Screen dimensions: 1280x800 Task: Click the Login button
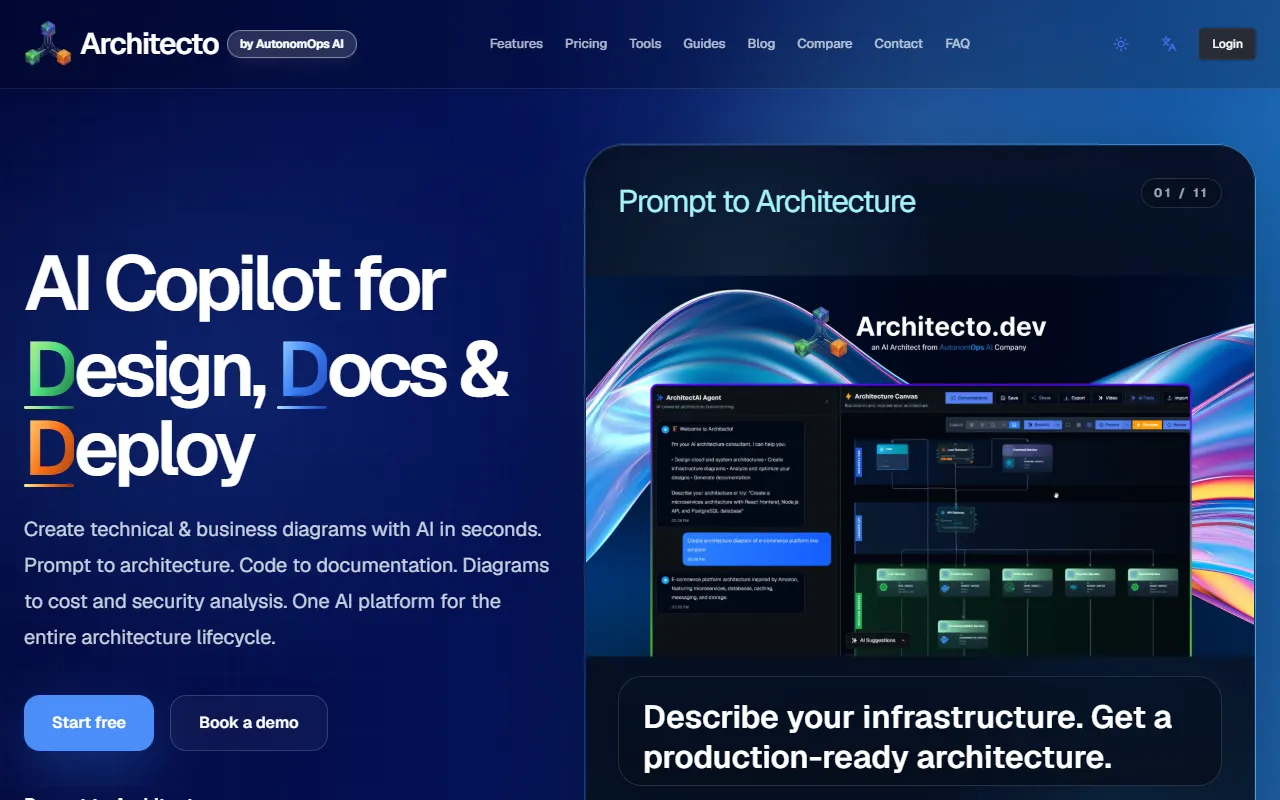(x=1227, y=44)
